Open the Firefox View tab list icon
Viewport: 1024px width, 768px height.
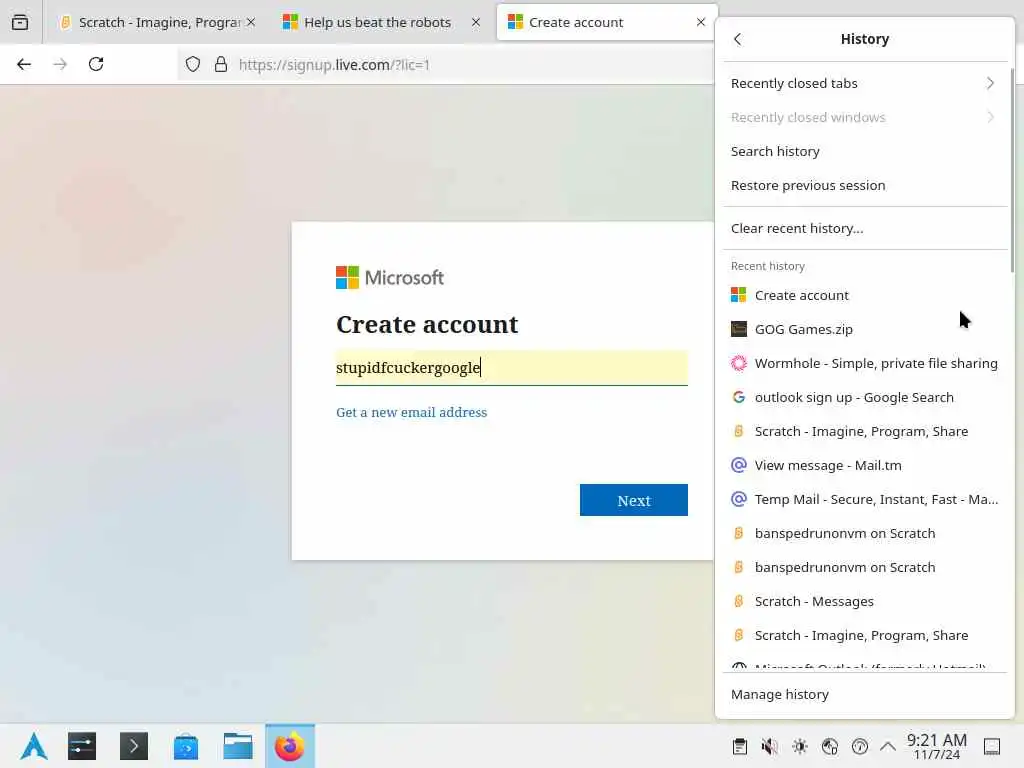[x=20, y=22]
